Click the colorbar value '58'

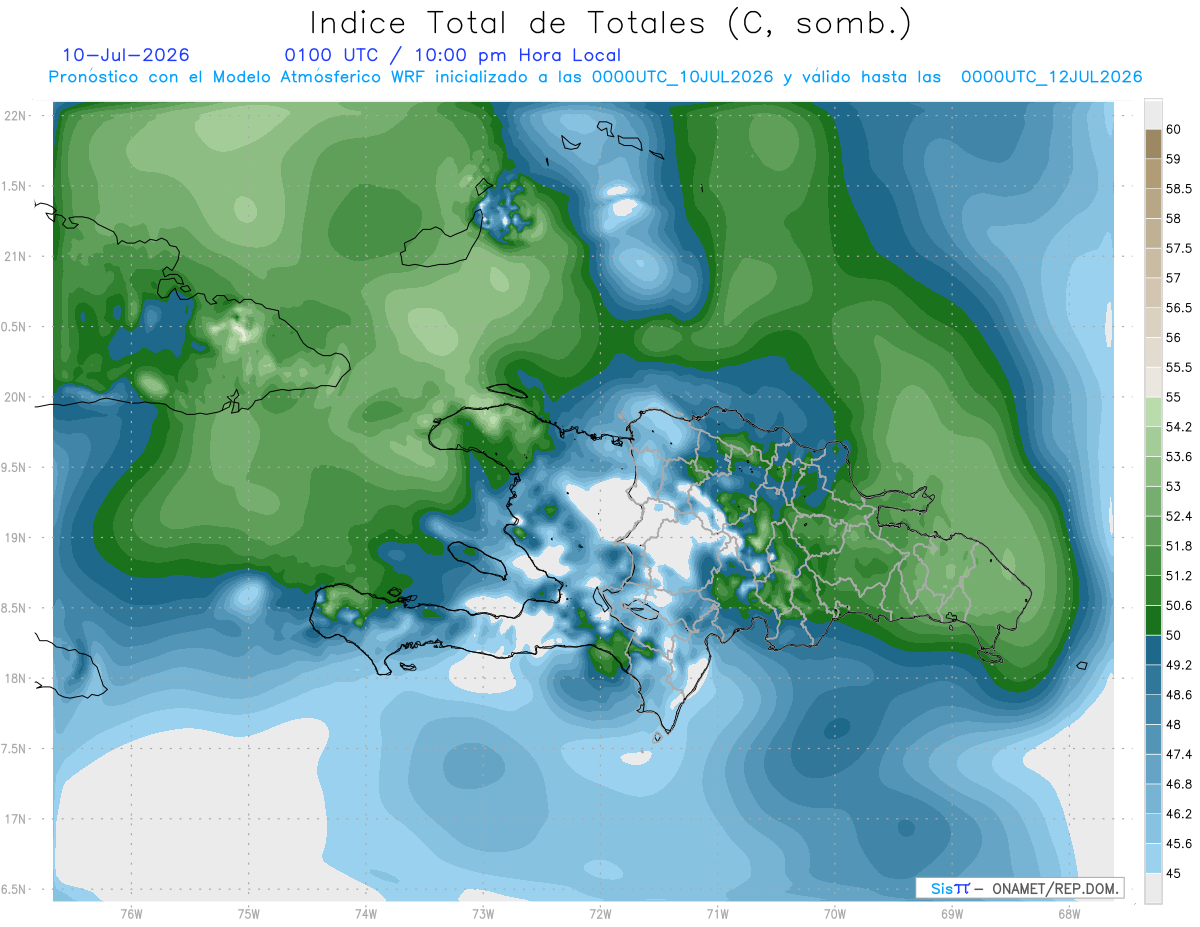1173,218
